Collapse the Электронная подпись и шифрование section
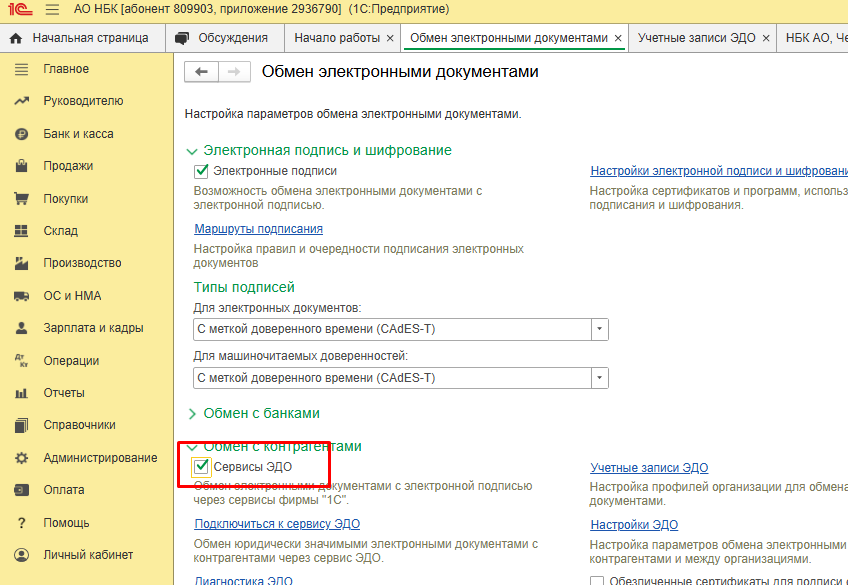The image size is (848, 585). 191,151
